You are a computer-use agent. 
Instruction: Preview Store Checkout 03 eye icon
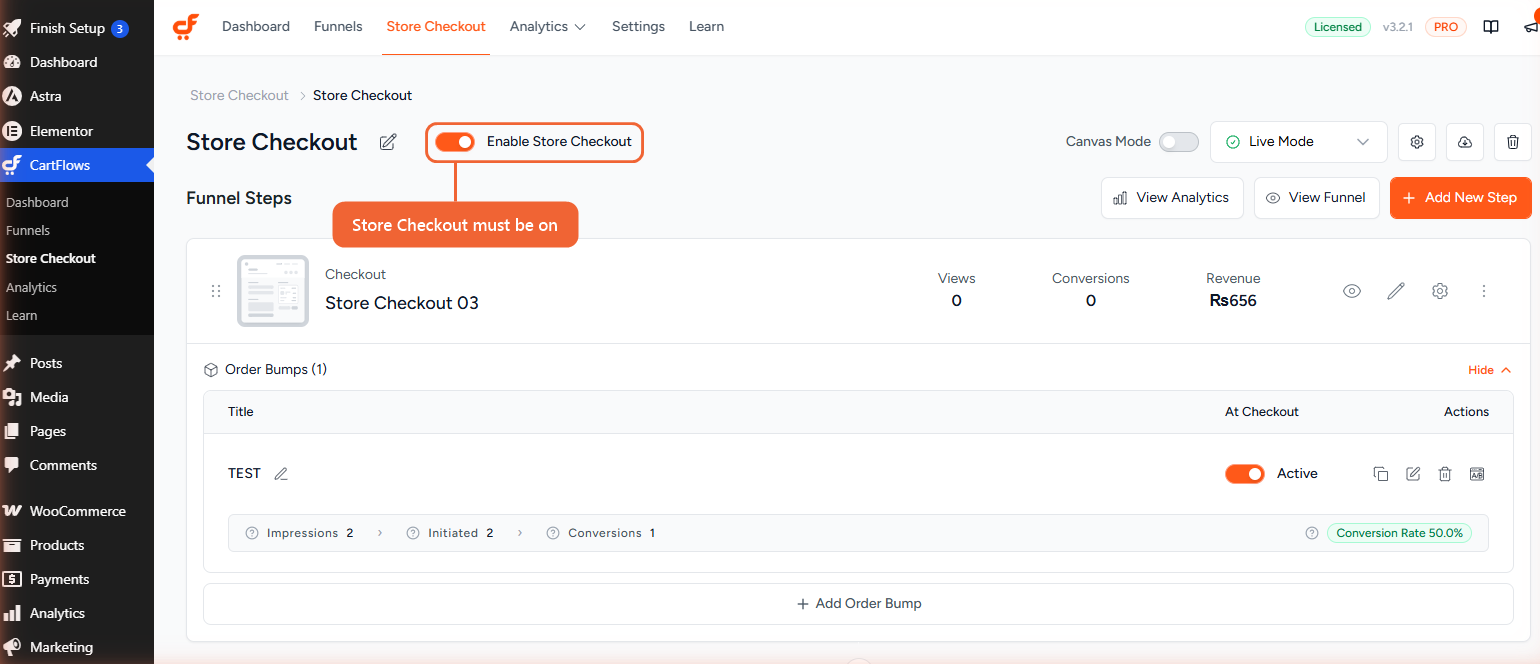point(1352,291)
